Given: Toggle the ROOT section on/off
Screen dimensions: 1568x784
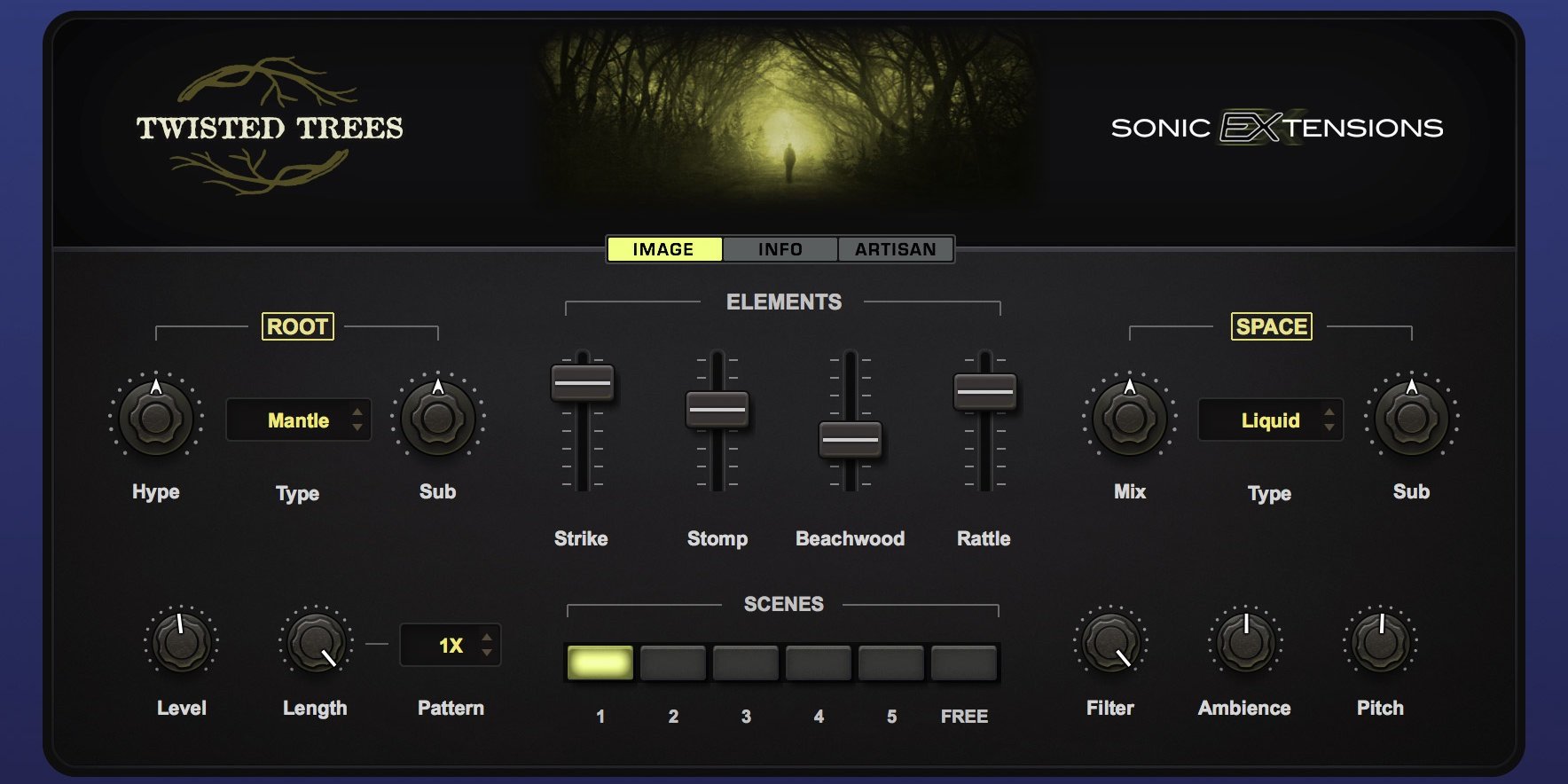Looking at the screenshot, I should click(298, 326).
